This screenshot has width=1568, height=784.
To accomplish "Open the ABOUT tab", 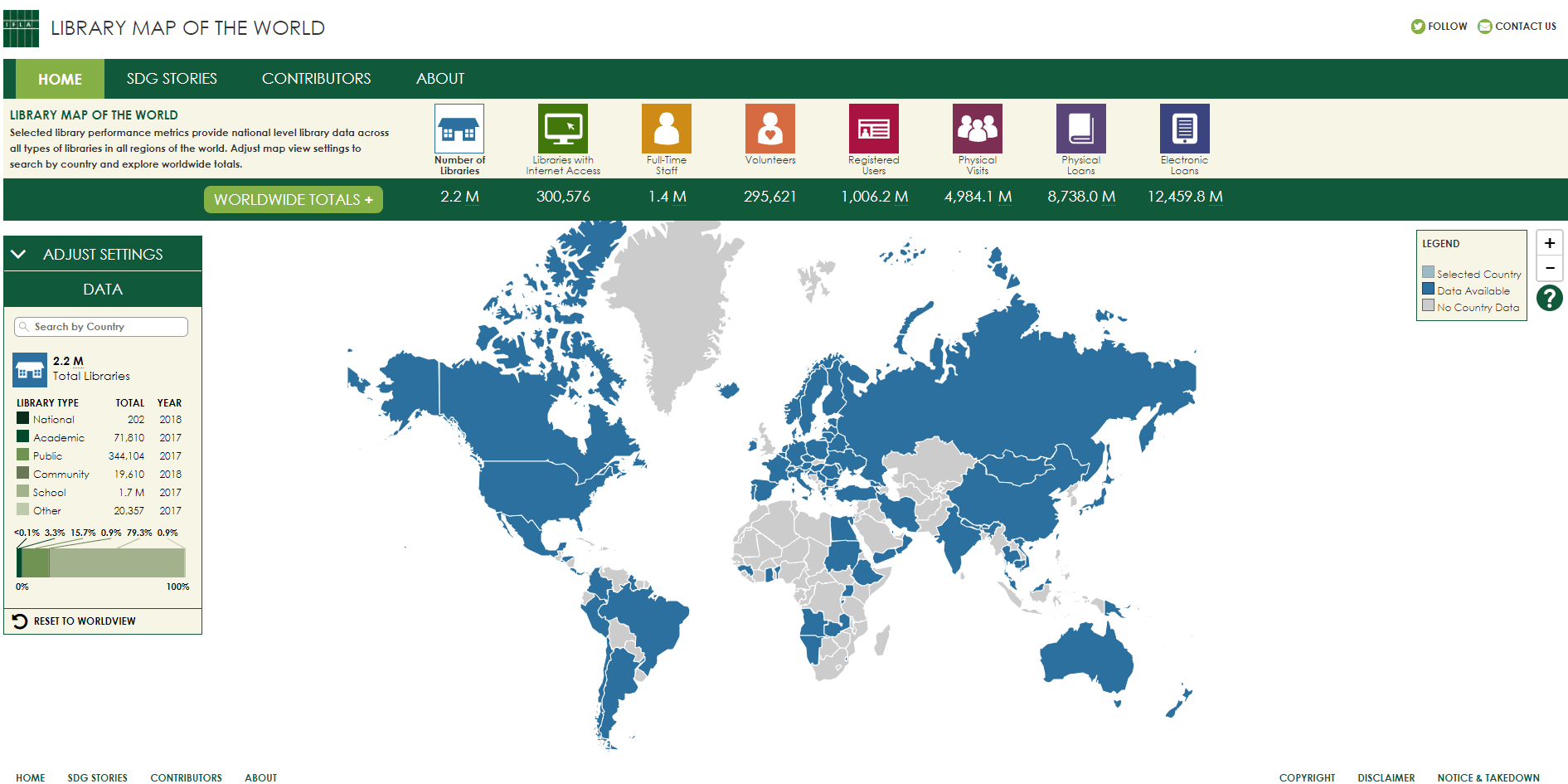I will coord(440,79).
